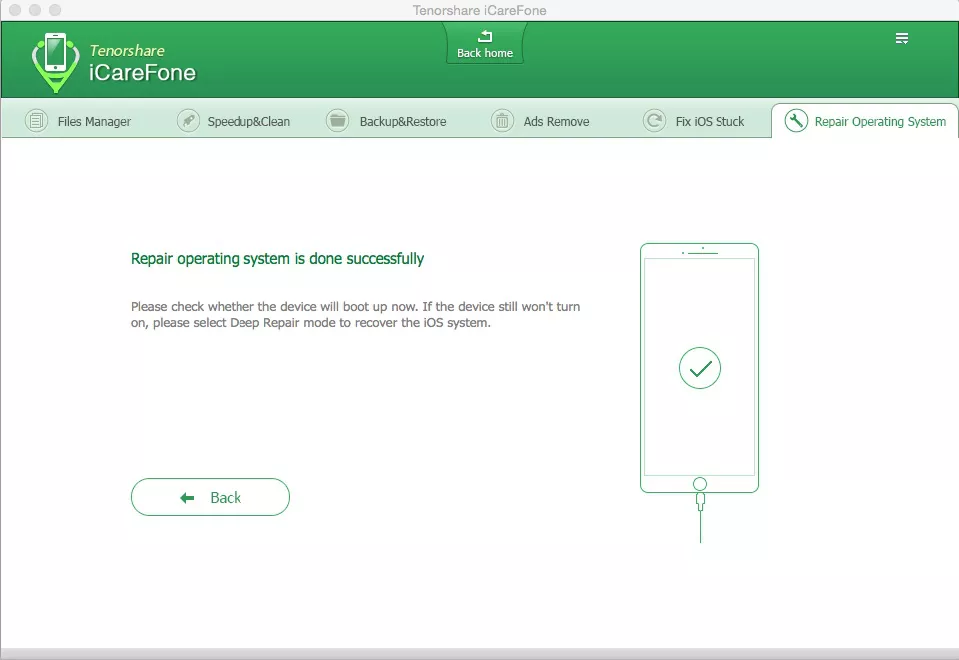
Task: Go to the Backup&Restore tab
Action: pyautogui.click(x=387, y=121)
